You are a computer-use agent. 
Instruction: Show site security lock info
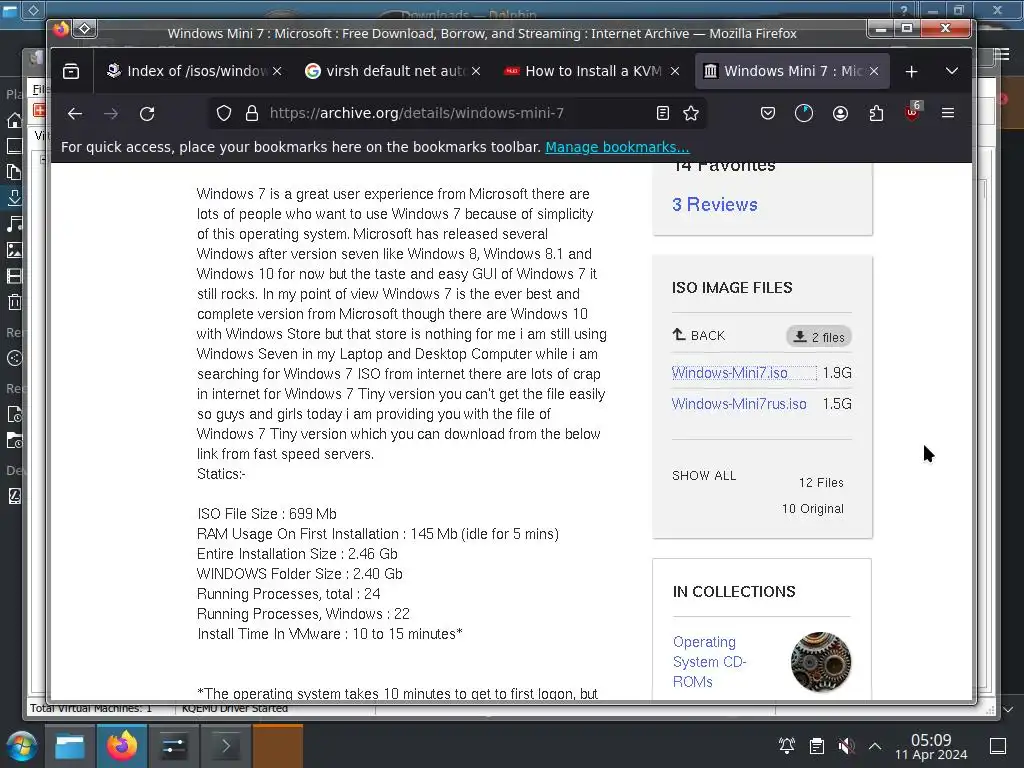pyautogui.click(x=251, y=114)
